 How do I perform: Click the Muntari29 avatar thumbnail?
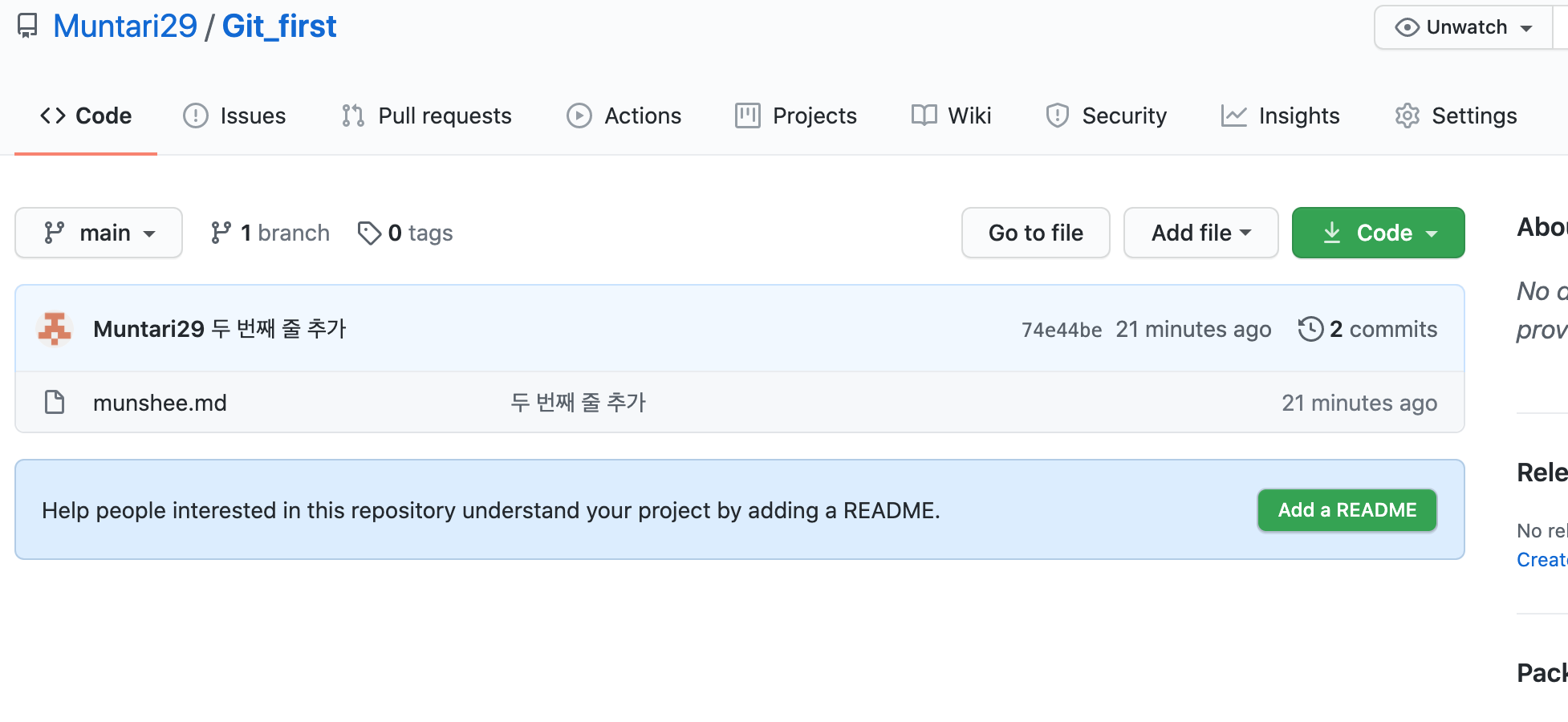[55, 329]
